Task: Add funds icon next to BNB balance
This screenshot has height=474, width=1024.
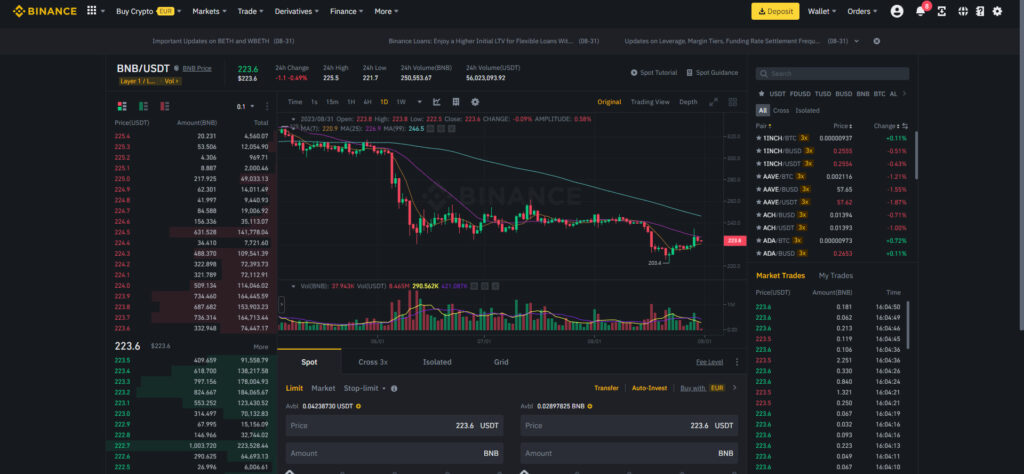Action: (590, 406)
